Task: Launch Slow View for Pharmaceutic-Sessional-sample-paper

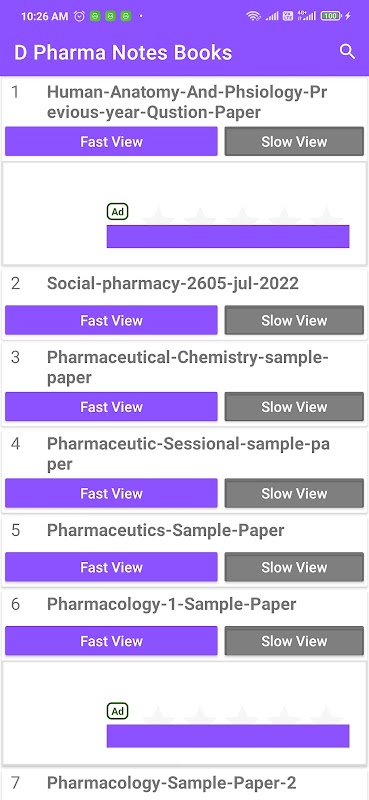Action: point(294,493)
